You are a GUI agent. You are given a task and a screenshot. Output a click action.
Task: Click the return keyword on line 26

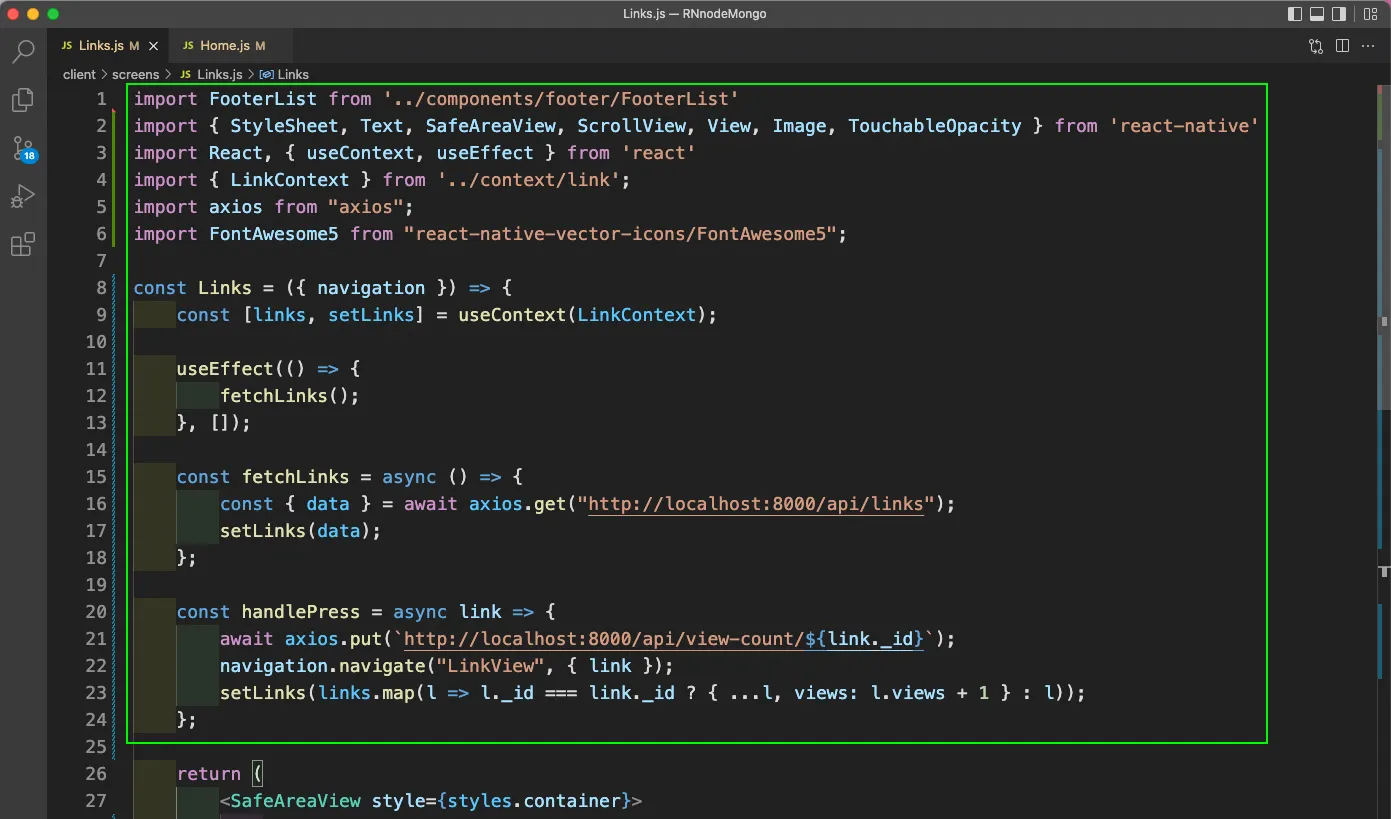click(x=209, y=774)
